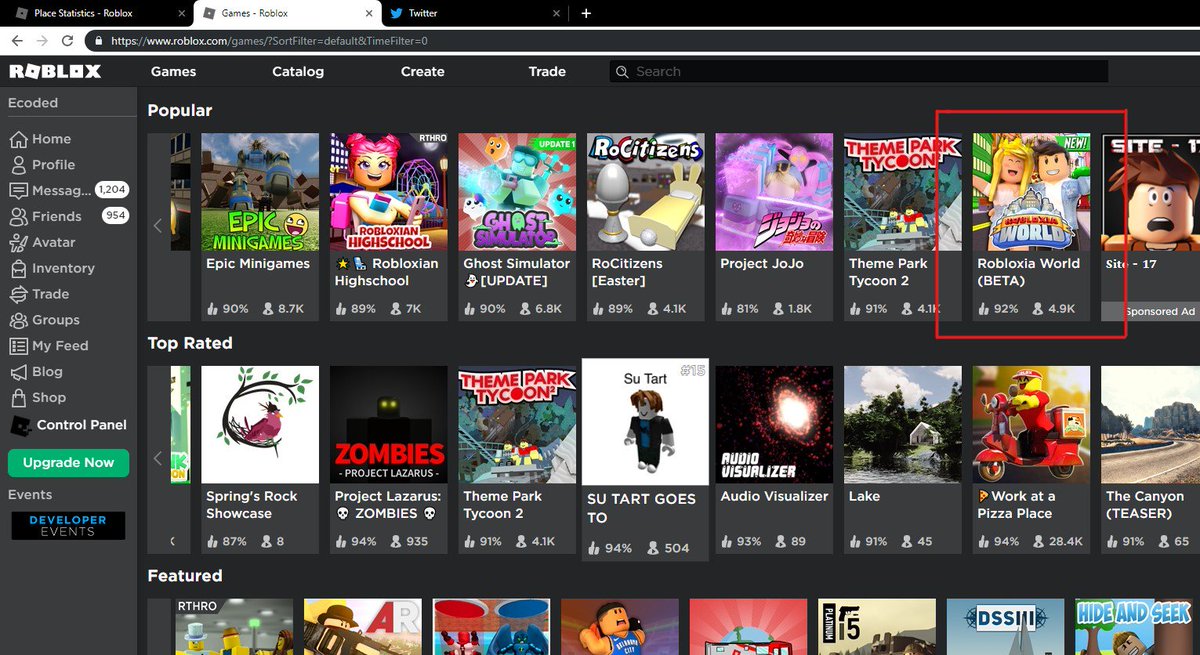Open the Robloxia World (BETA) game thumbnail
Image resolution: width=1200 pixels, height=655 pixels.
click(1031, 191)
